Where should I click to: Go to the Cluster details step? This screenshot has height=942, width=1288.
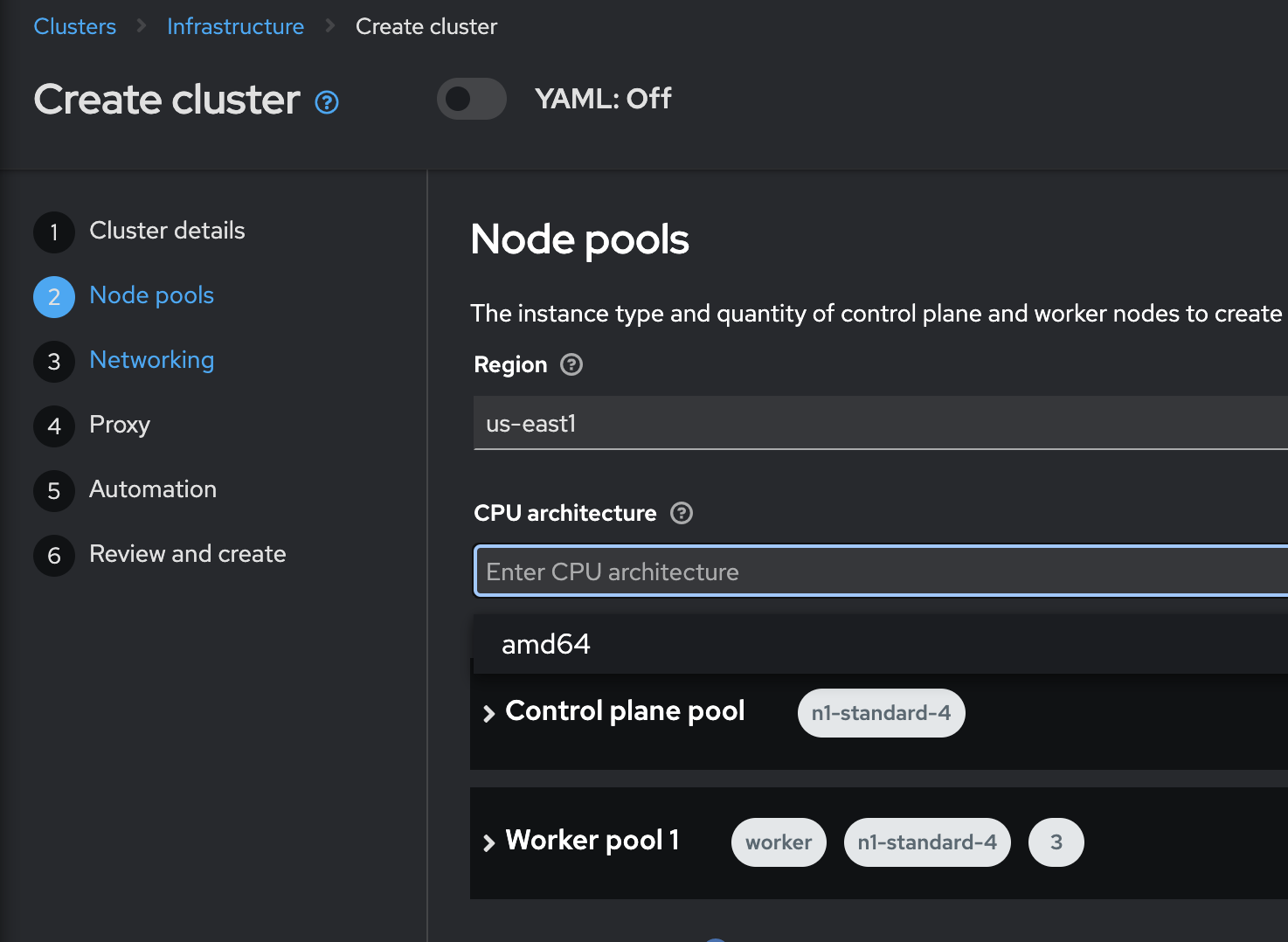click(x=167, y=231)
